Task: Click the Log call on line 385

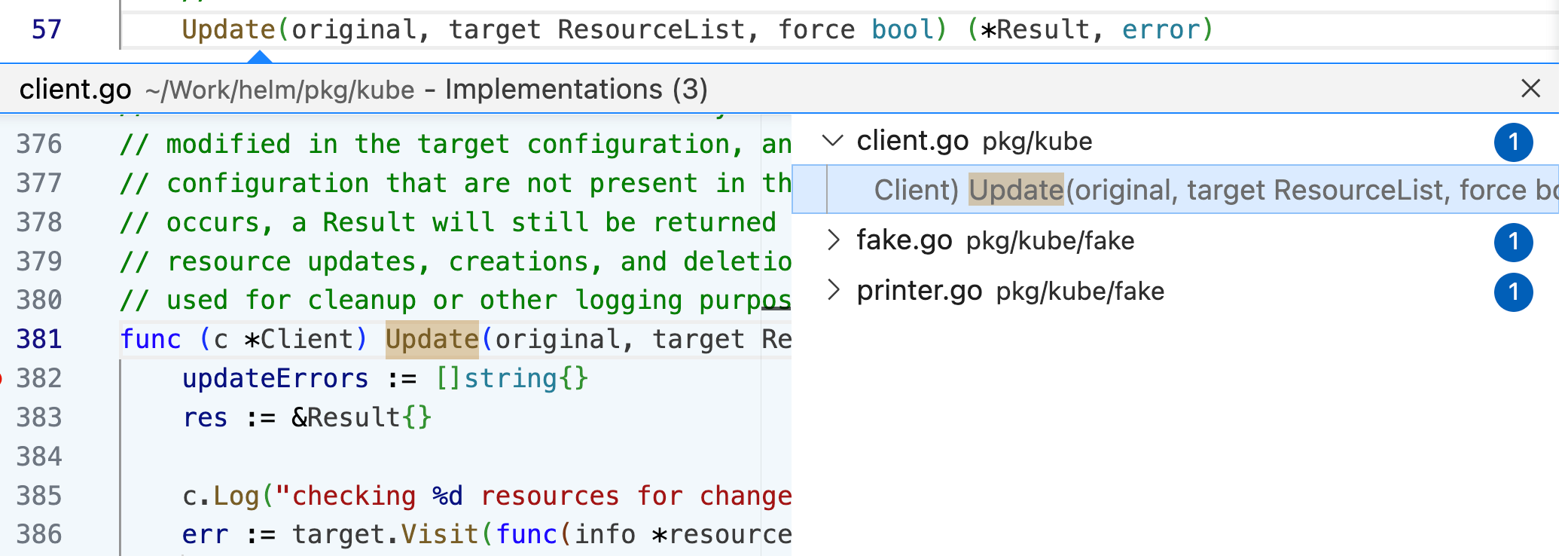Action: point(236,496)
